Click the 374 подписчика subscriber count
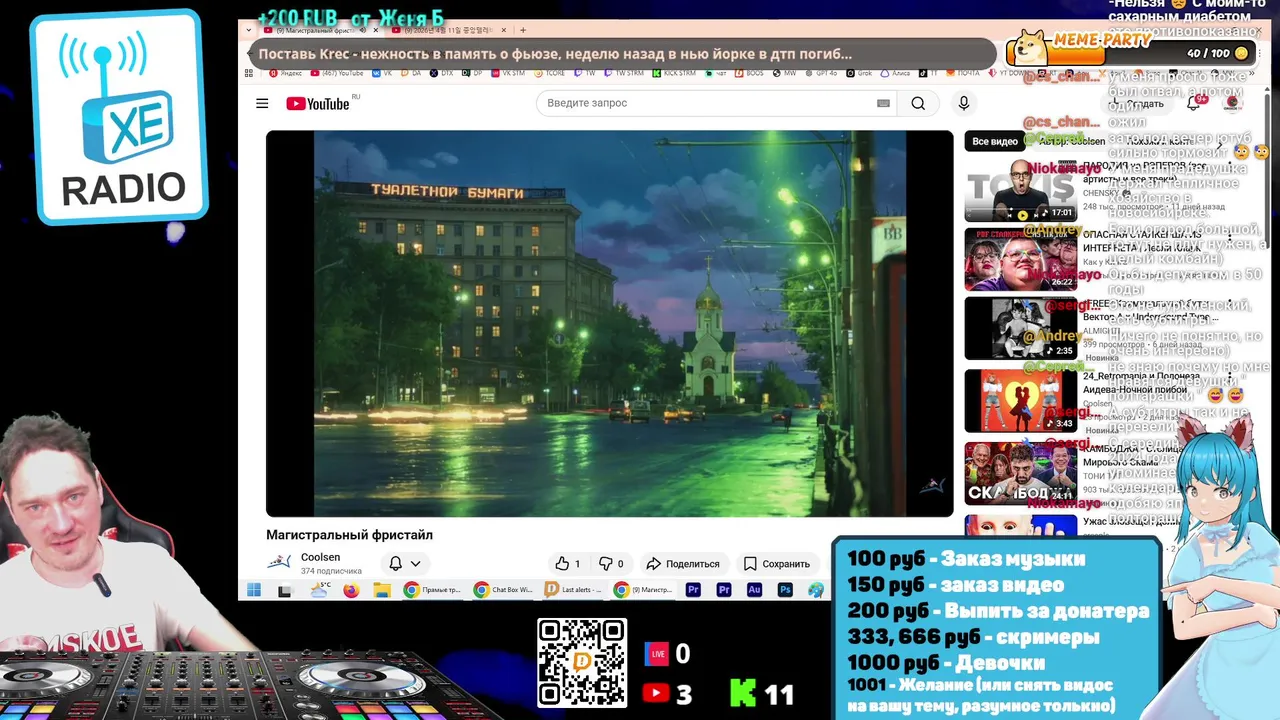The image size is (1280, 720). (331, 571)
